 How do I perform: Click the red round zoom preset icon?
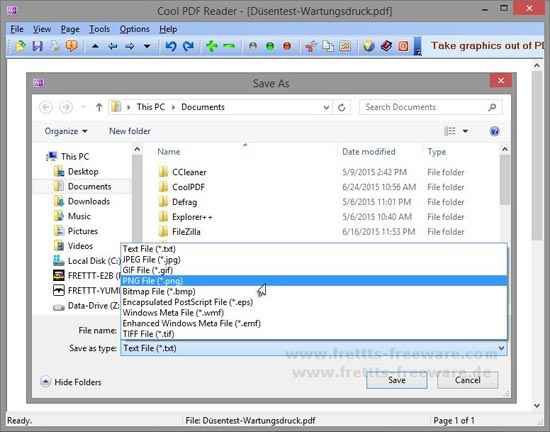[x=287, y=46]
